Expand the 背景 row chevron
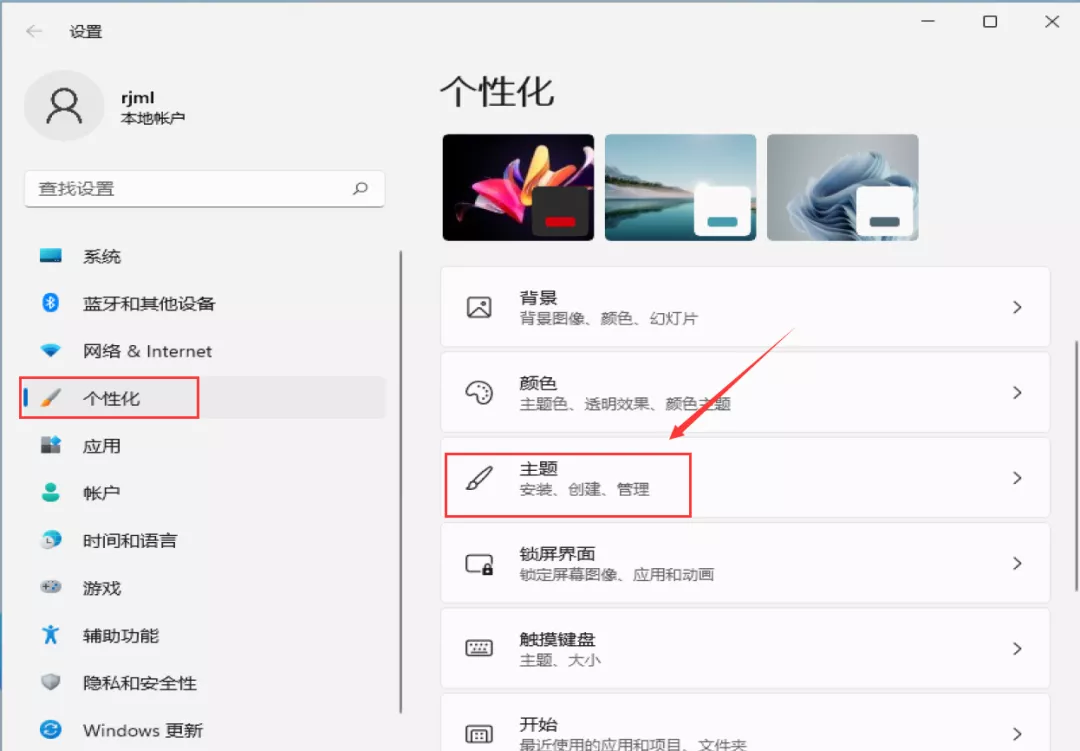 point(1017,307)
